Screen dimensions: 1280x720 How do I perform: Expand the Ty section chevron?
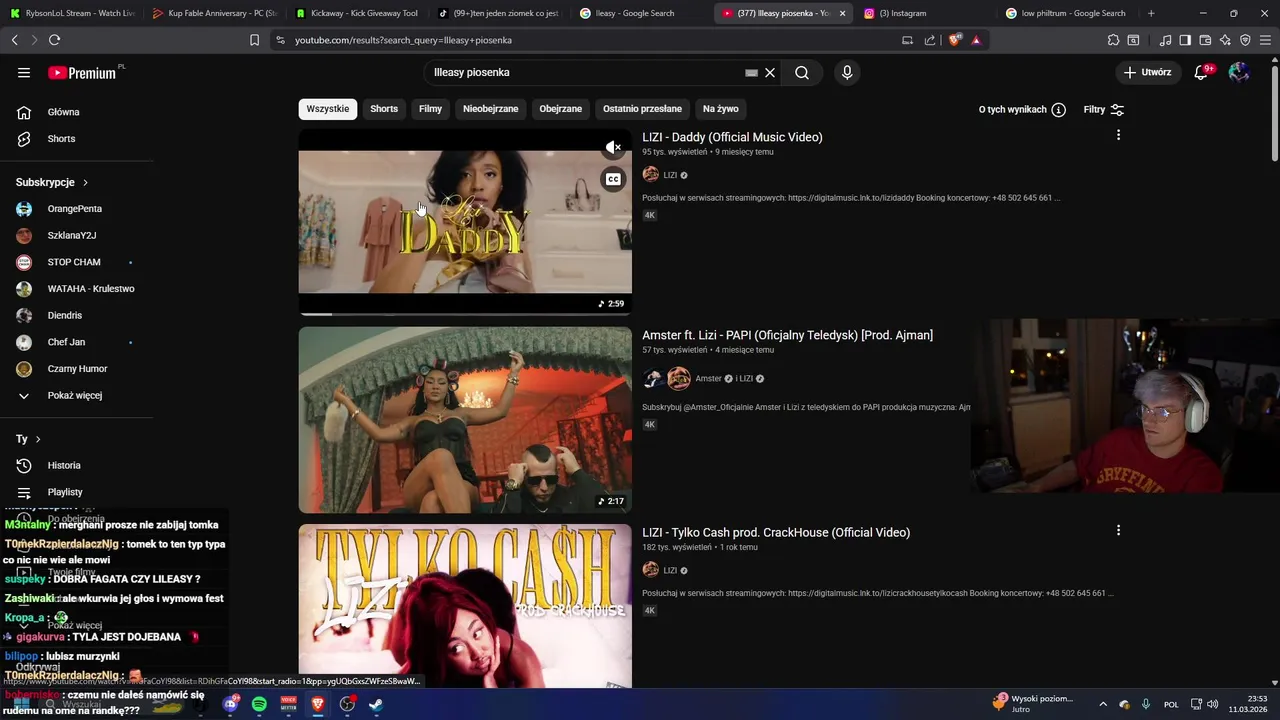pos(38,439)
